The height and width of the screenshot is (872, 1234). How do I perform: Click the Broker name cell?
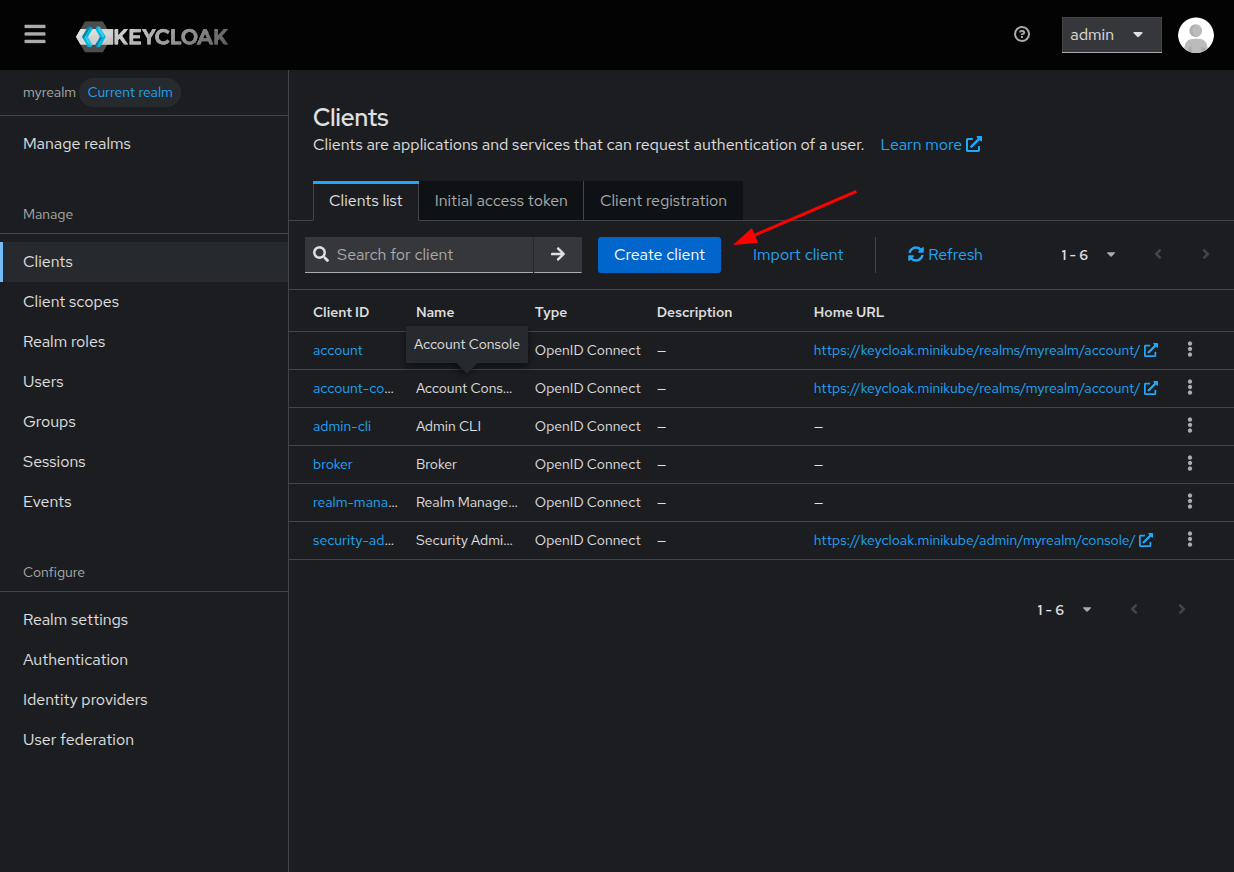[x=436, y=464]
